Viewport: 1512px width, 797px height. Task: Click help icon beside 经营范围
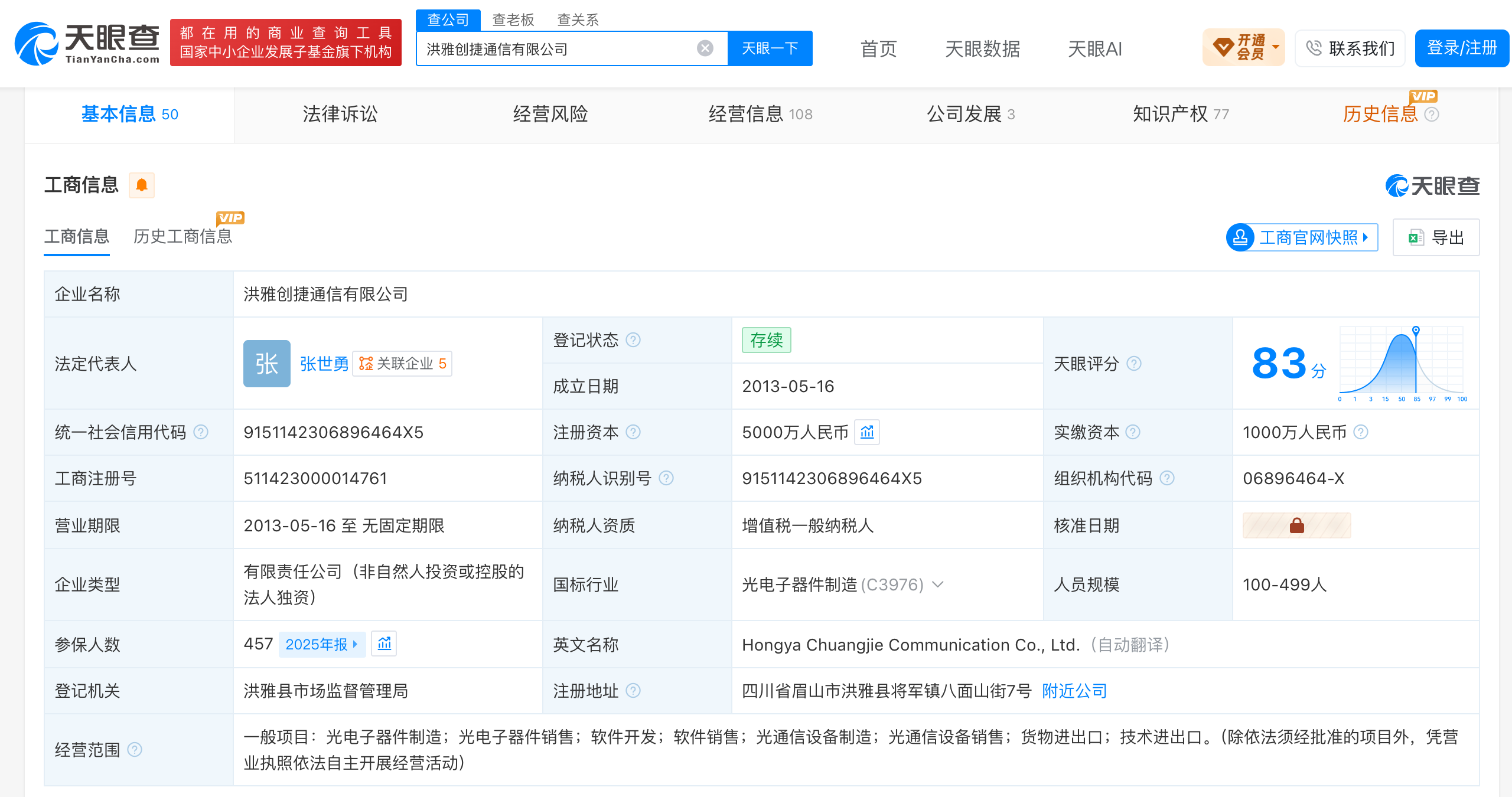pyautogui.click(x=135, y=750)
